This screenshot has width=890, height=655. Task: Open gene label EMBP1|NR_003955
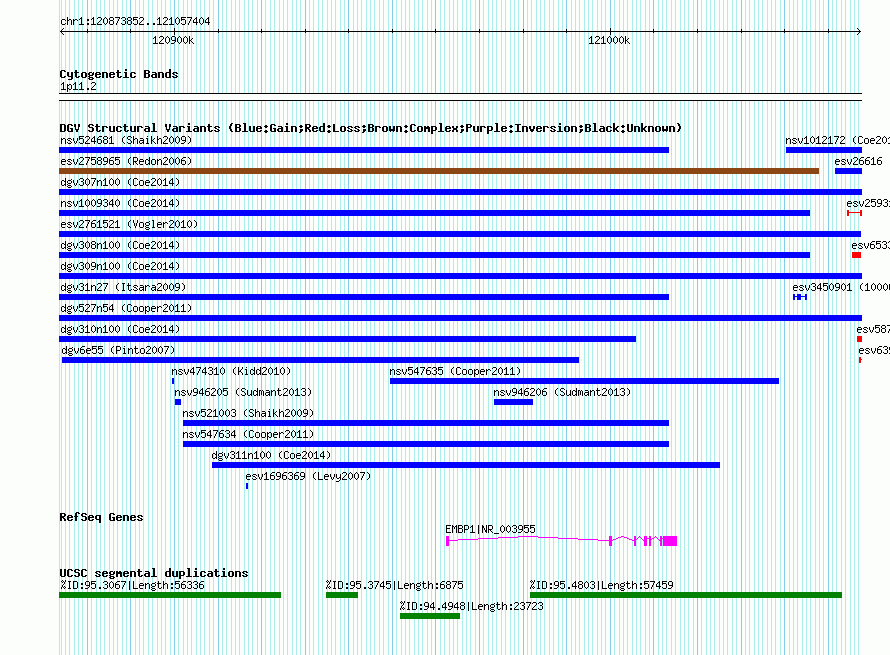pos(490,529)
